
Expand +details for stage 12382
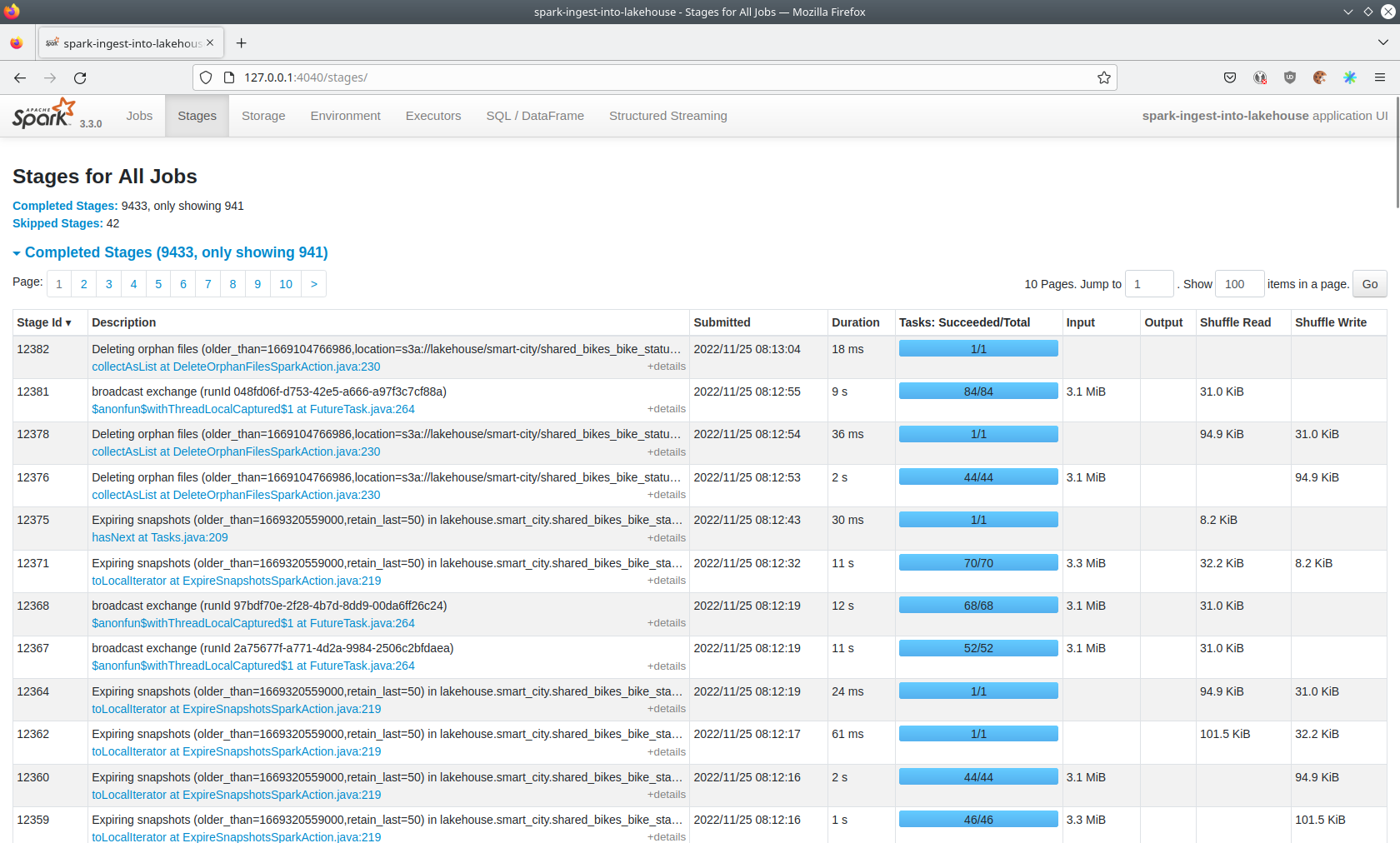(x=666, y=367)
